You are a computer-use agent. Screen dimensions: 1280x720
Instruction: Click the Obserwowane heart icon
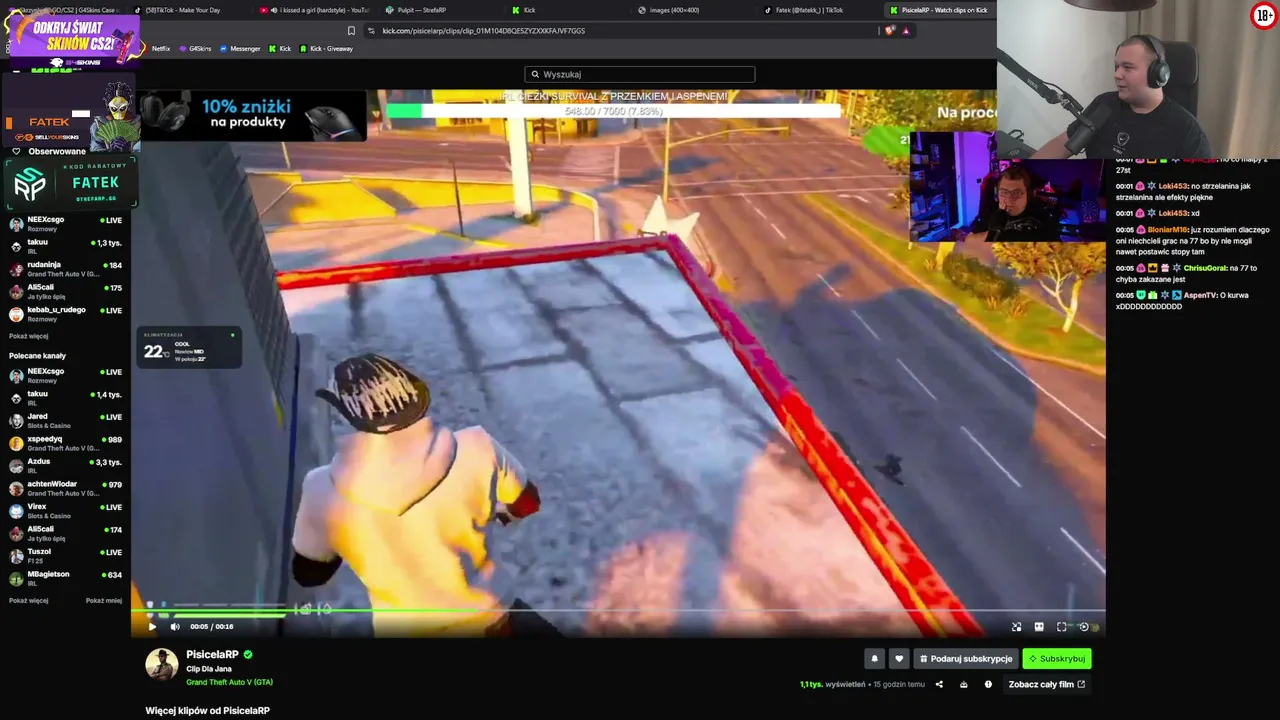click(17, 152)
